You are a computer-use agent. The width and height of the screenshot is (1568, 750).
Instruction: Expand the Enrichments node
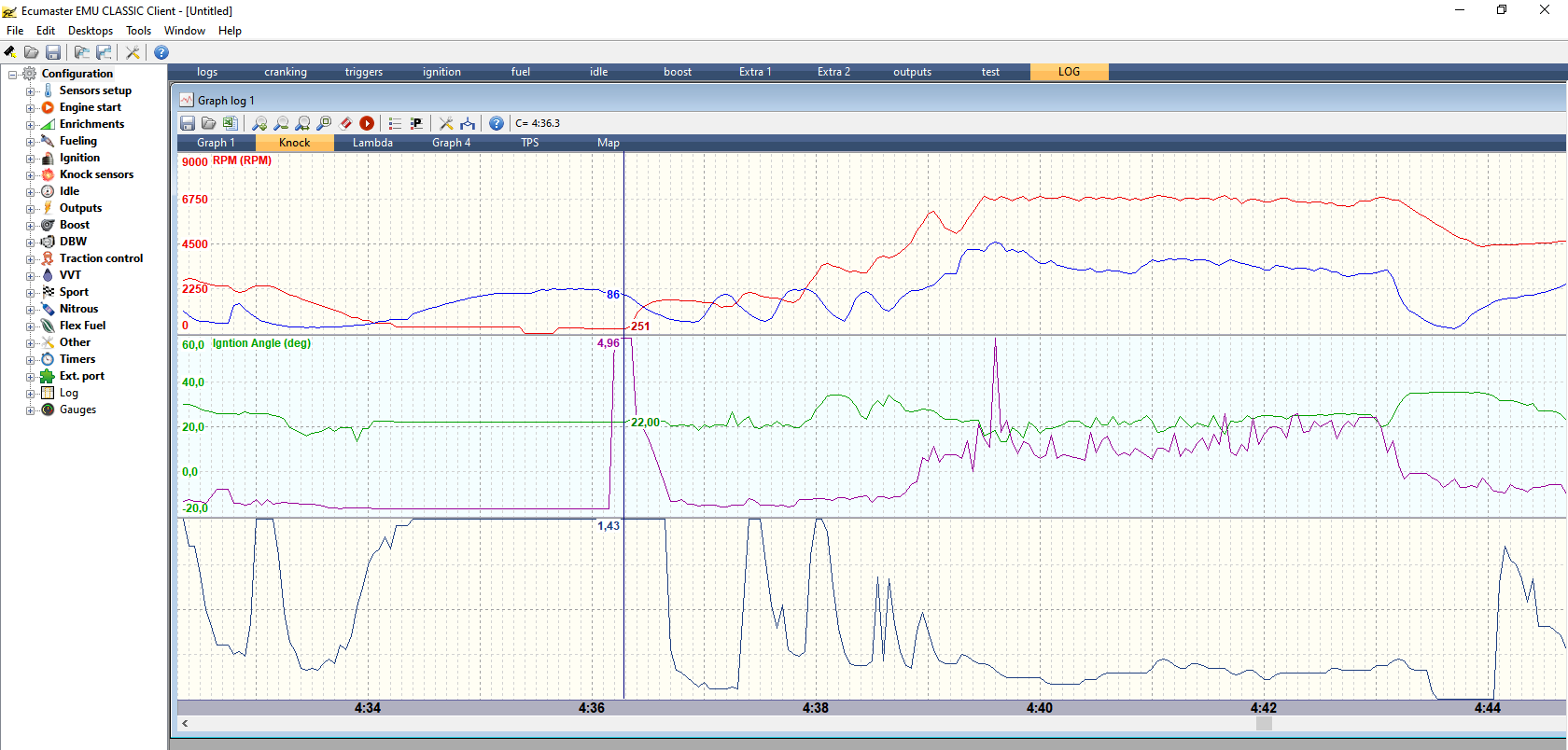[30, 125]
